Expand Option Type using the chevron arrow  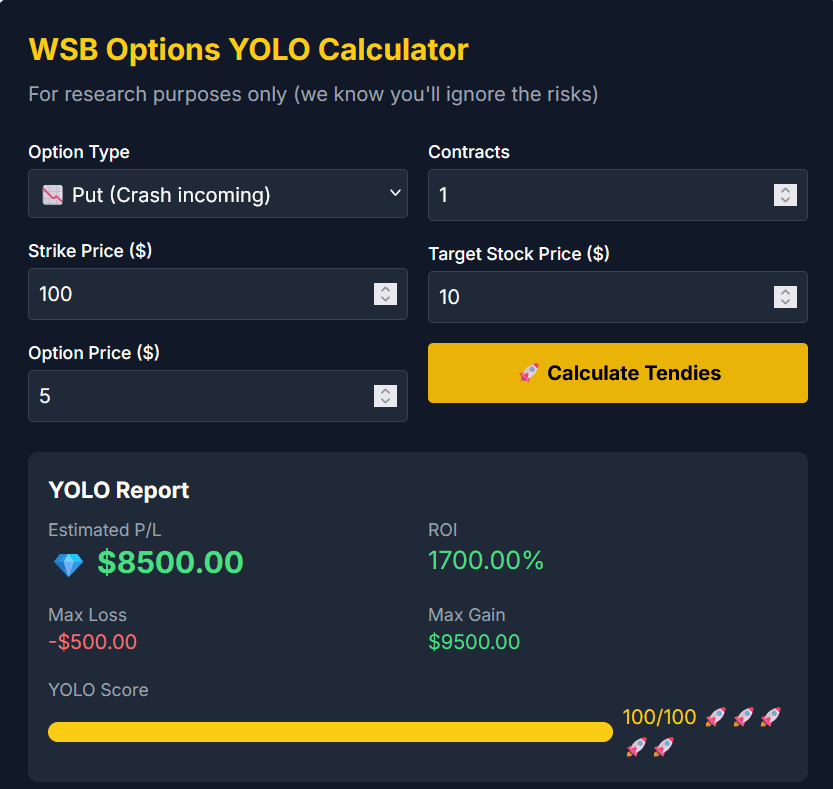[x=395, y=193]
